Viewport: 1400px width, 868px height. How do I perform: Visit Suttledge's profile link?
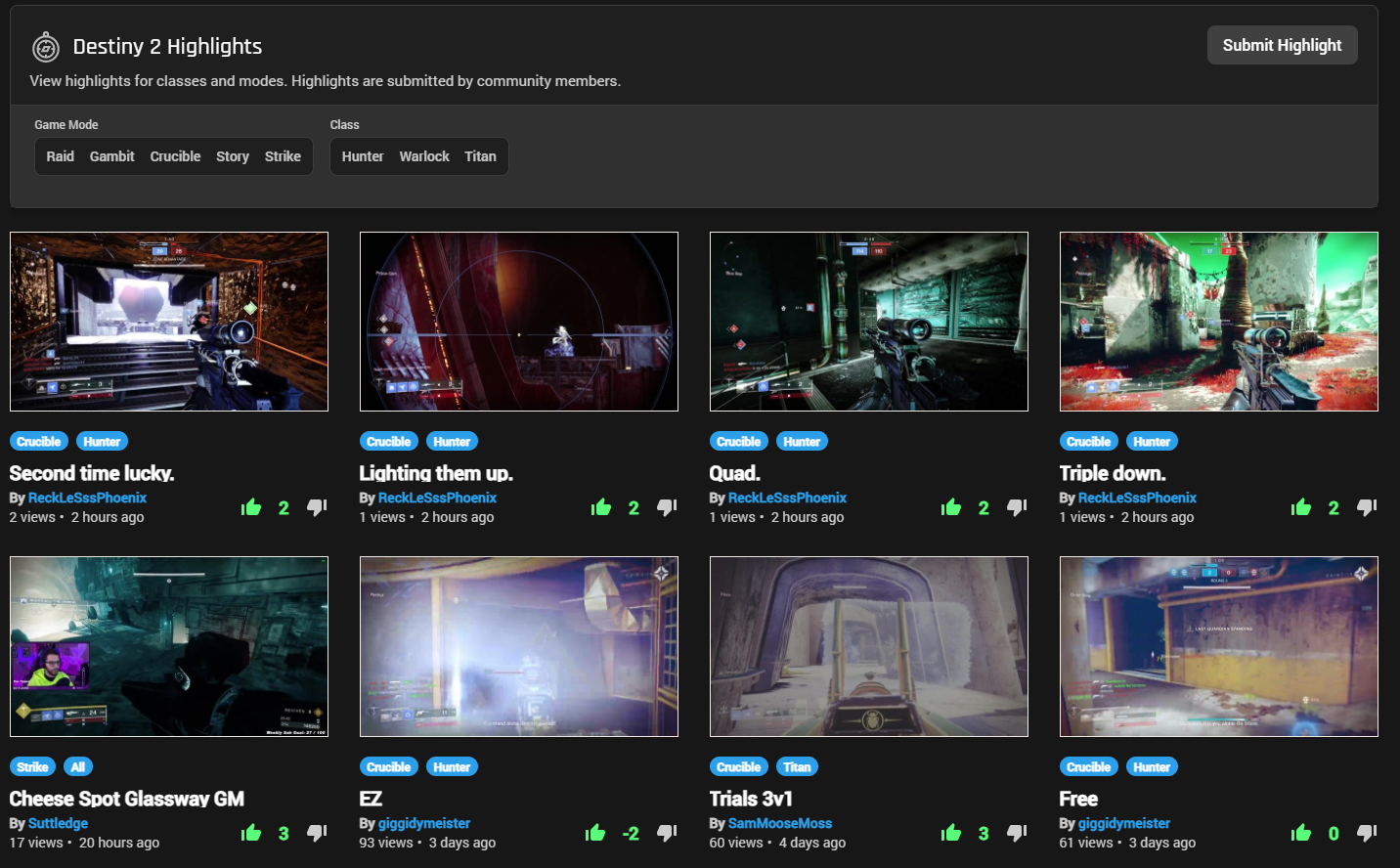[59, 823]
